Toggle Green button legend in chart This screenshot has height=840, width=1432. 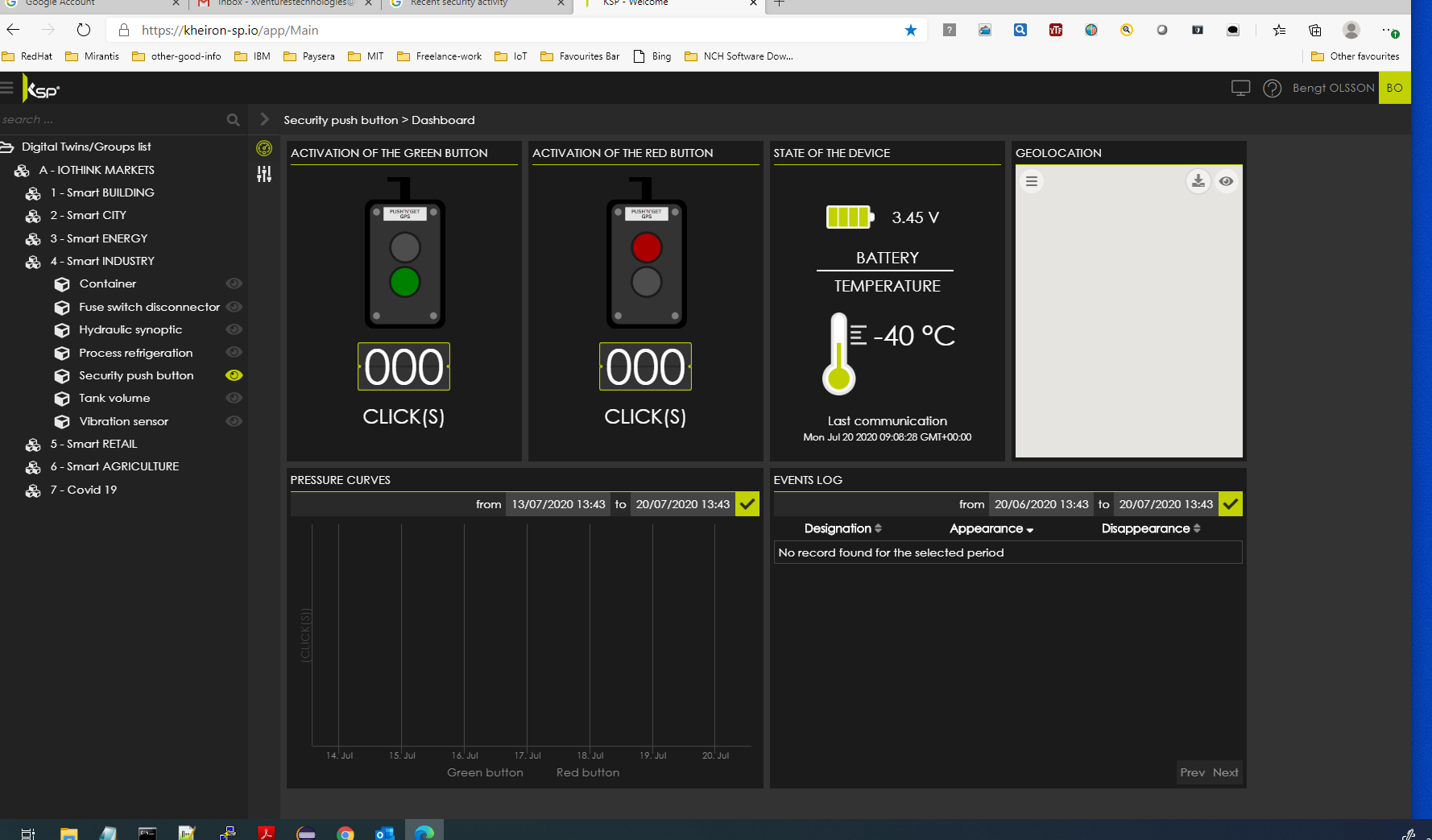click(485, 772)
